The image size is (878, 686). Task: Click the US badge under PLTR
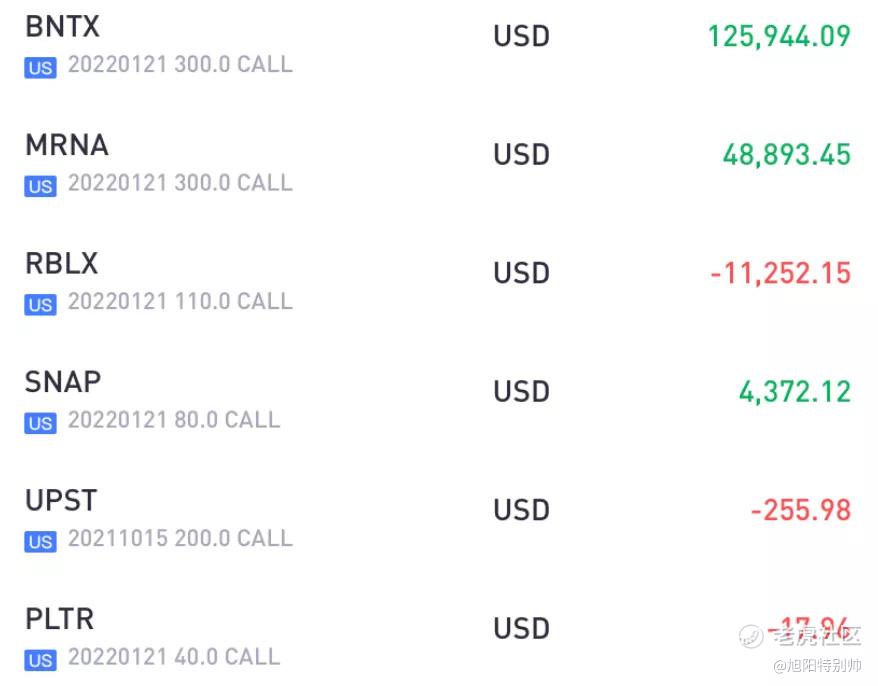[41, 660]
